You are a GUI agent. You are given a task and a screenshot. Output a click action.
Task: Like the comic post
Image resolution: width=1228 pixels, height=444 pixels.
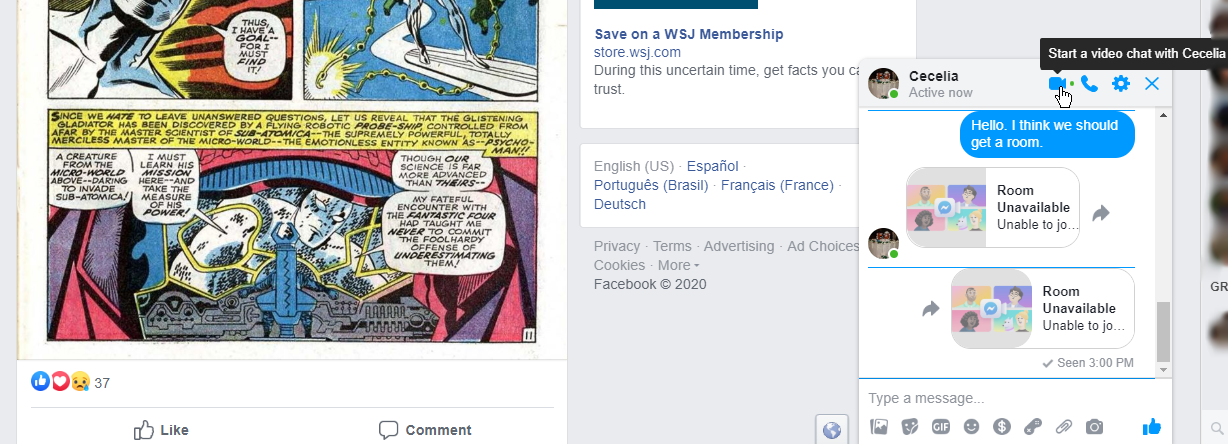pos(161,430)
